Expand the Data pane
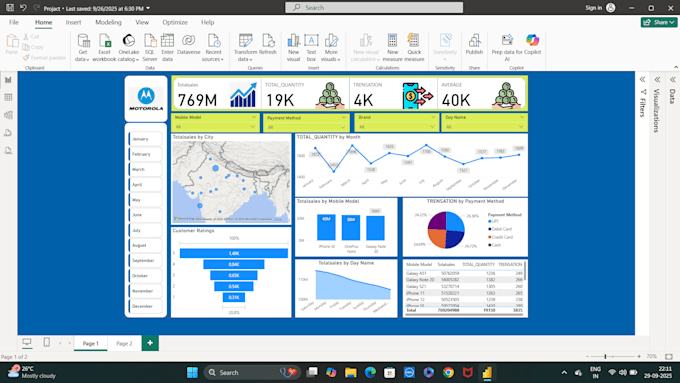This screenshot has width=680, height=383. [673, 79]
